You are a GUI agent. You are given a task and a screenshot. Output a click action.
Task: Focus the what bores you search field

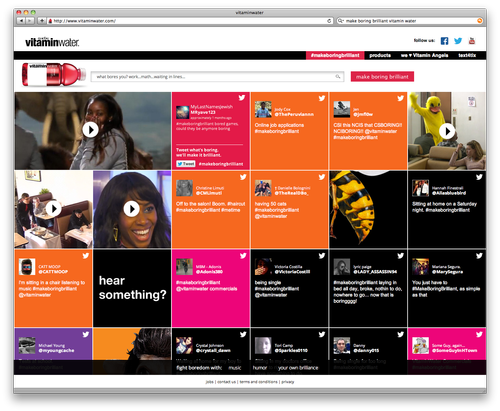tap(217, 77)
